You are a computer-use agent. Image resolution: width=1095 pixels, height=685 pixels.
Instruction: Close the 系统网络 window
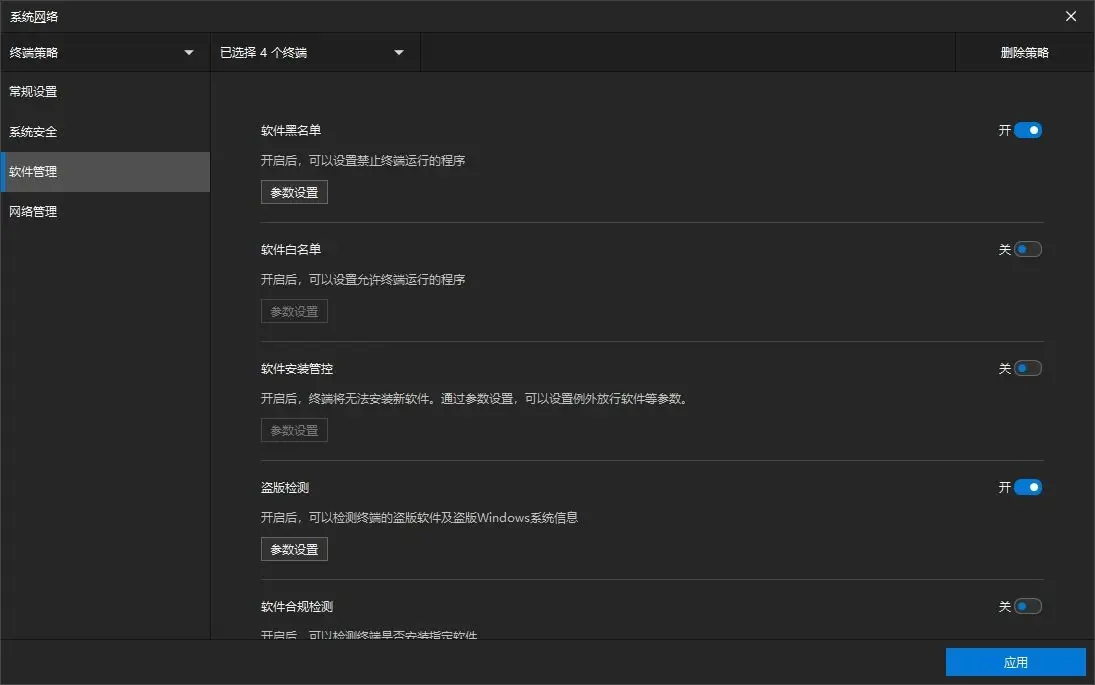point(1071,16)
